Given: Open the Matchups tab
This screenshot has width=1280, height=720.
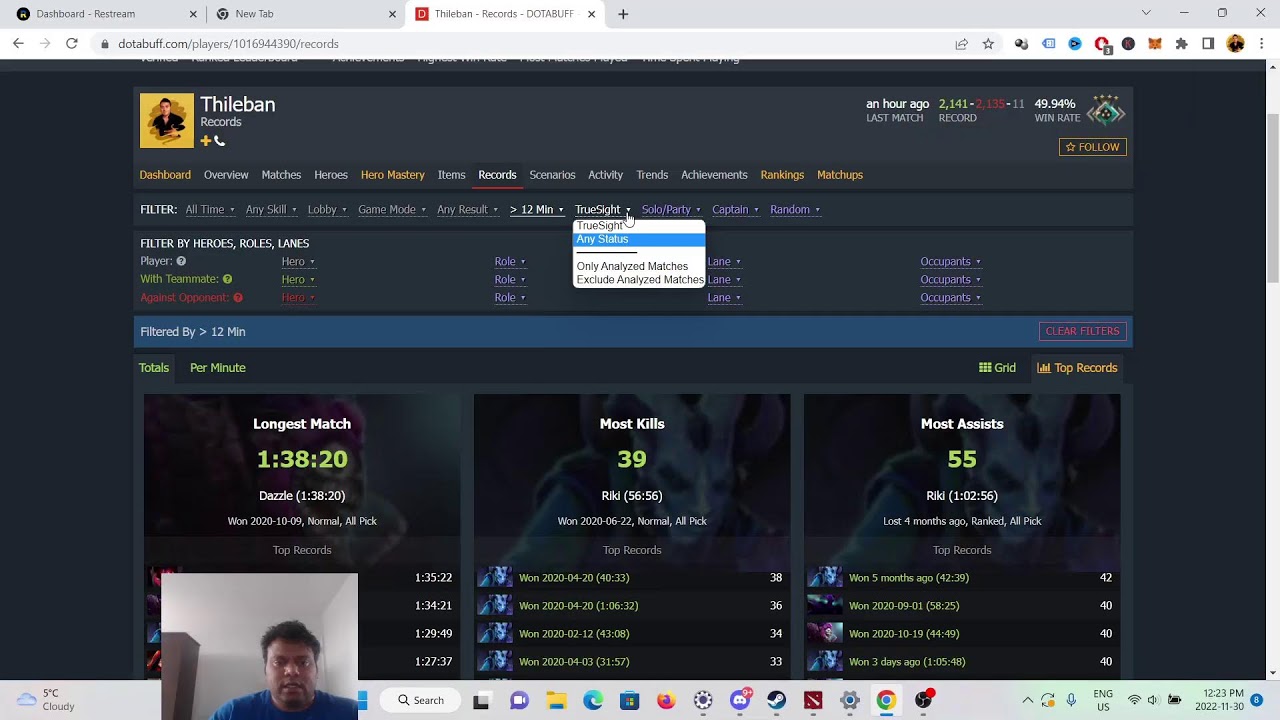Looking at the screenshot, I should tap(840, 175).
